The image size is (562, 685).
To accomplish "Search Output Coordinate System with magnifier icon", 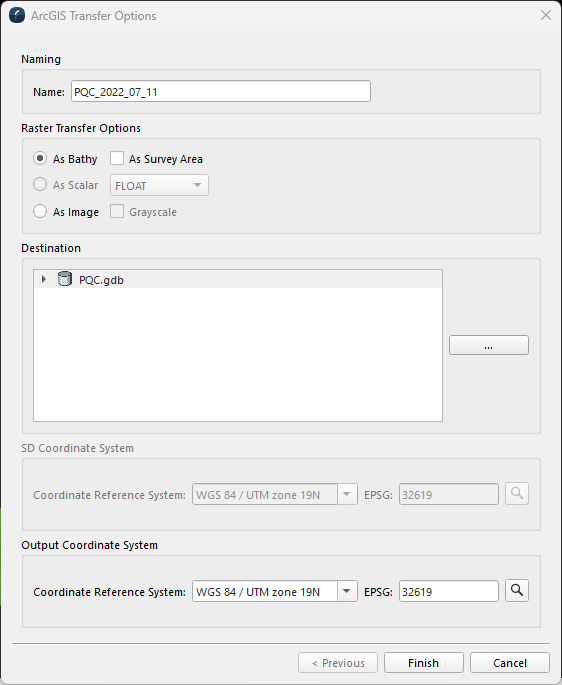I will point(517,591).
